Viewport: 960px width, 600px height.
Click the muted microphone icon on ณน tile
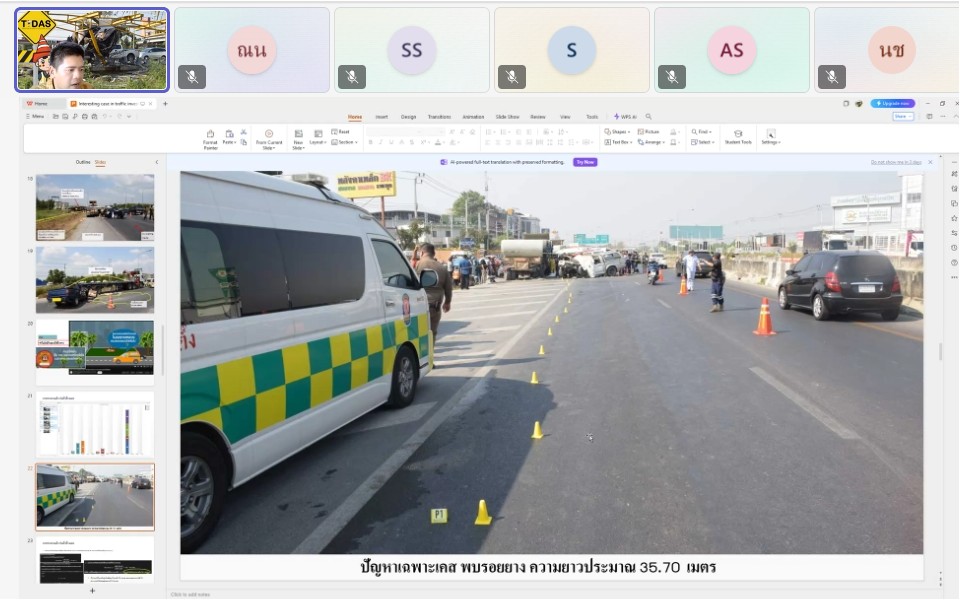[192, 77]
